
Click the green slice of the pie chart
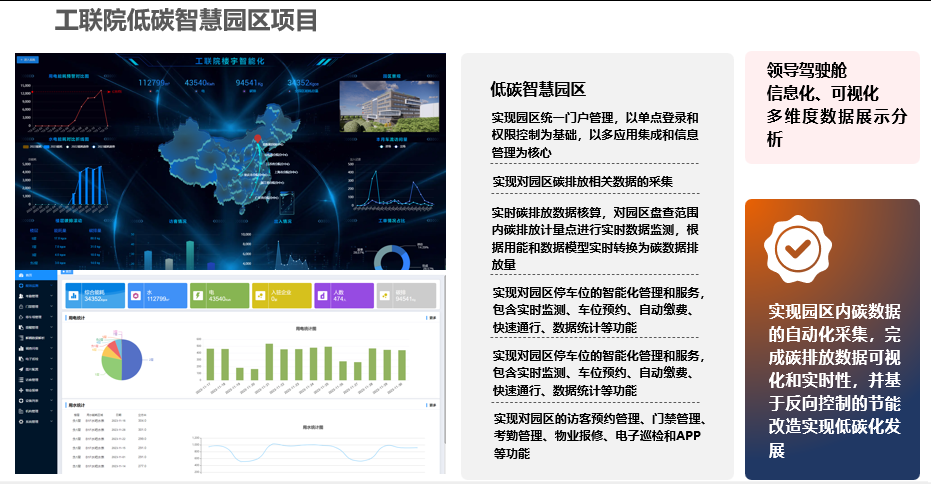[113, 368]
